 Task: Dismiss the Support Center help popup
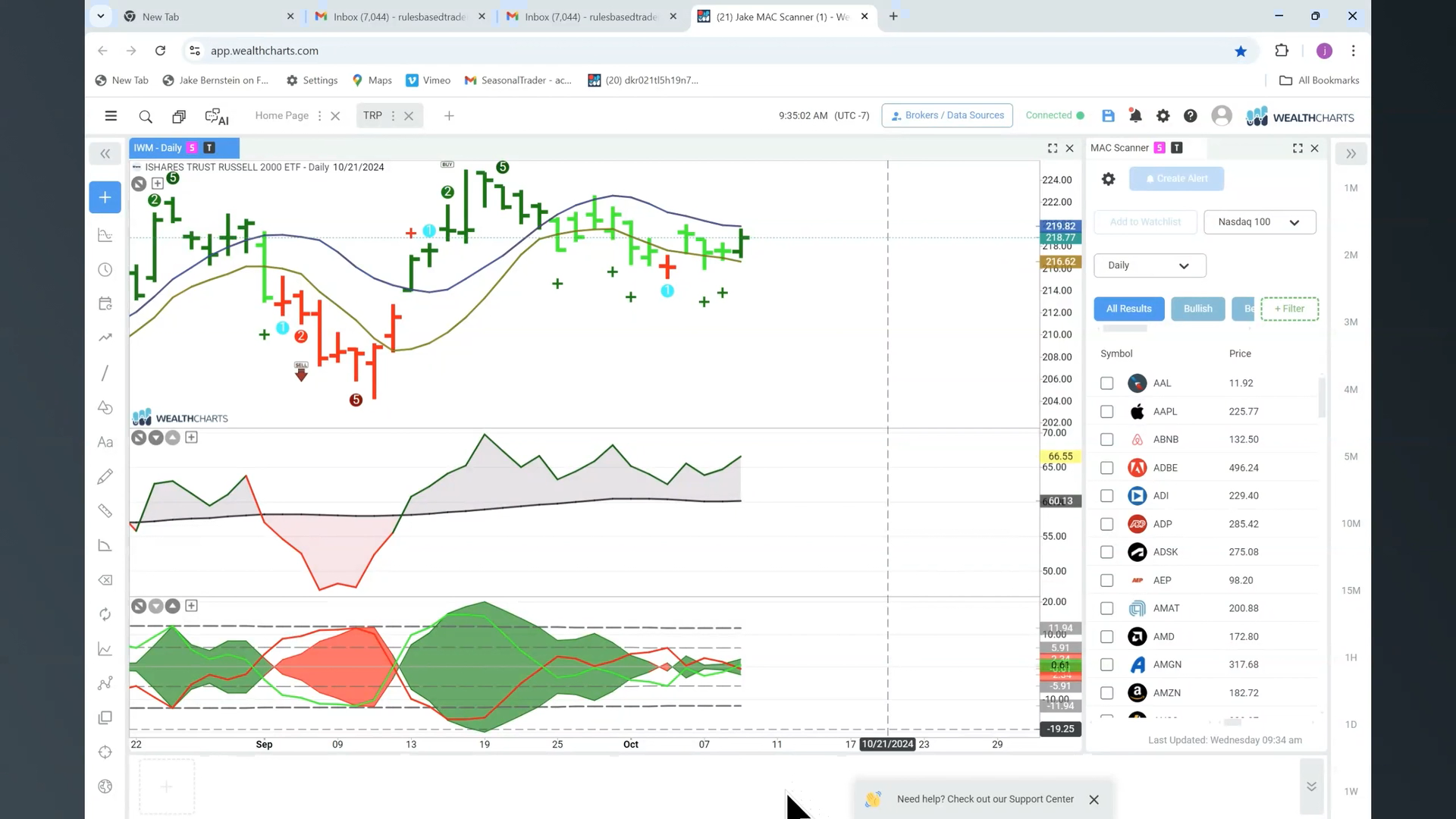click(1094, 799)
